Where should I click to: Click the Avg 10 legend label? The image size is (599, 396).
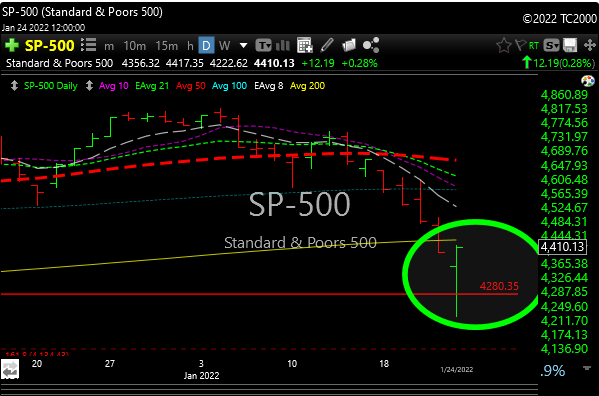tap(113, 86)
